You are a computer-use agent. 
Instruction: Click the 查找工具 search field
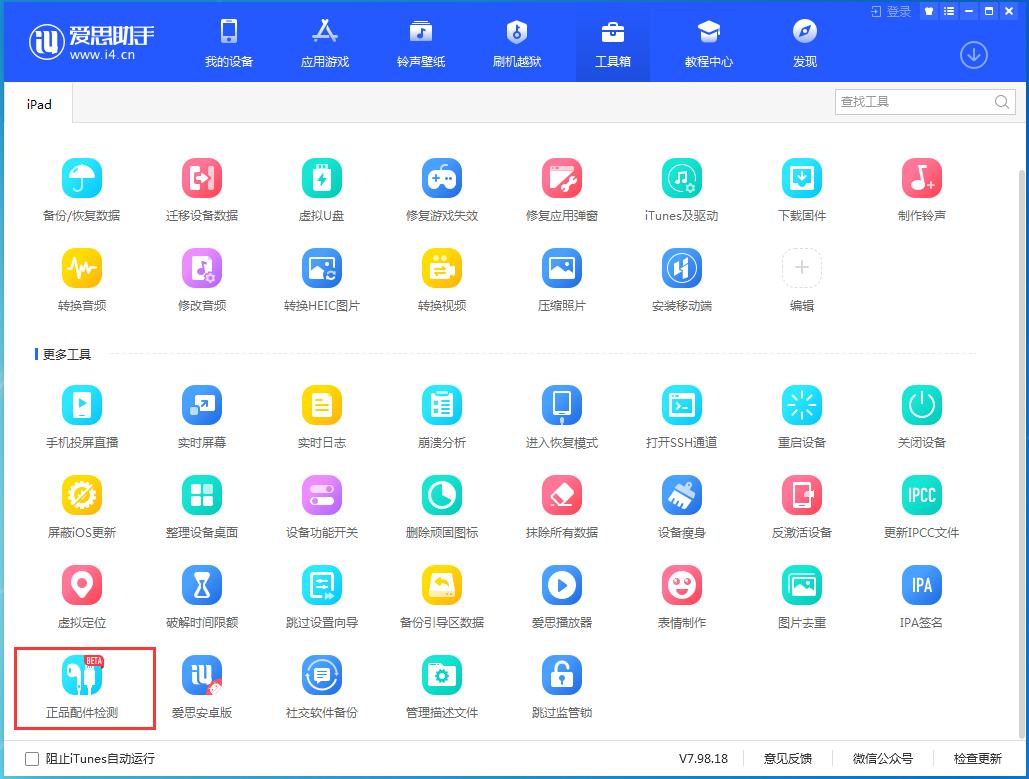point(925,102)
